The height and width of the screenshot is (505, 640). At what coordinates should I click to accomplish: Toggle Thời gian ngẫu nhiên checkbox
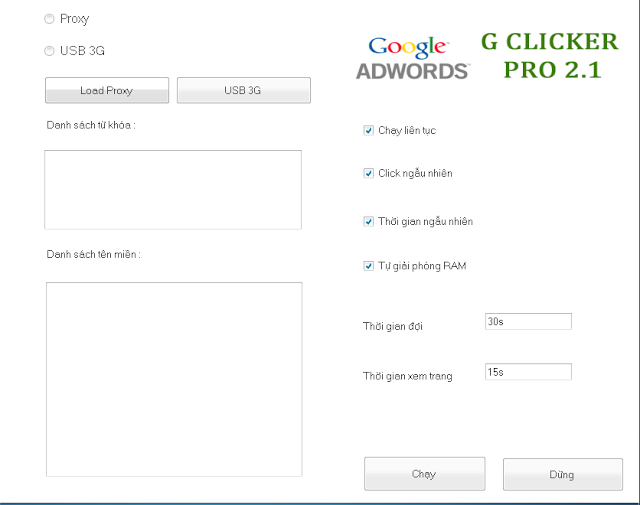click(369, 222)
